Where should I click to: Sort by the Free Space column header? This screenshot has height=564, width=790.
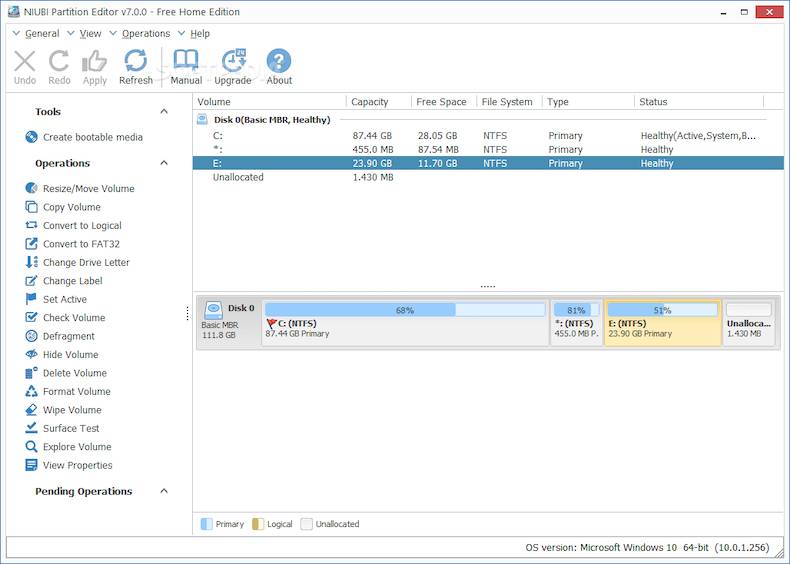click(x=441, y=102)
